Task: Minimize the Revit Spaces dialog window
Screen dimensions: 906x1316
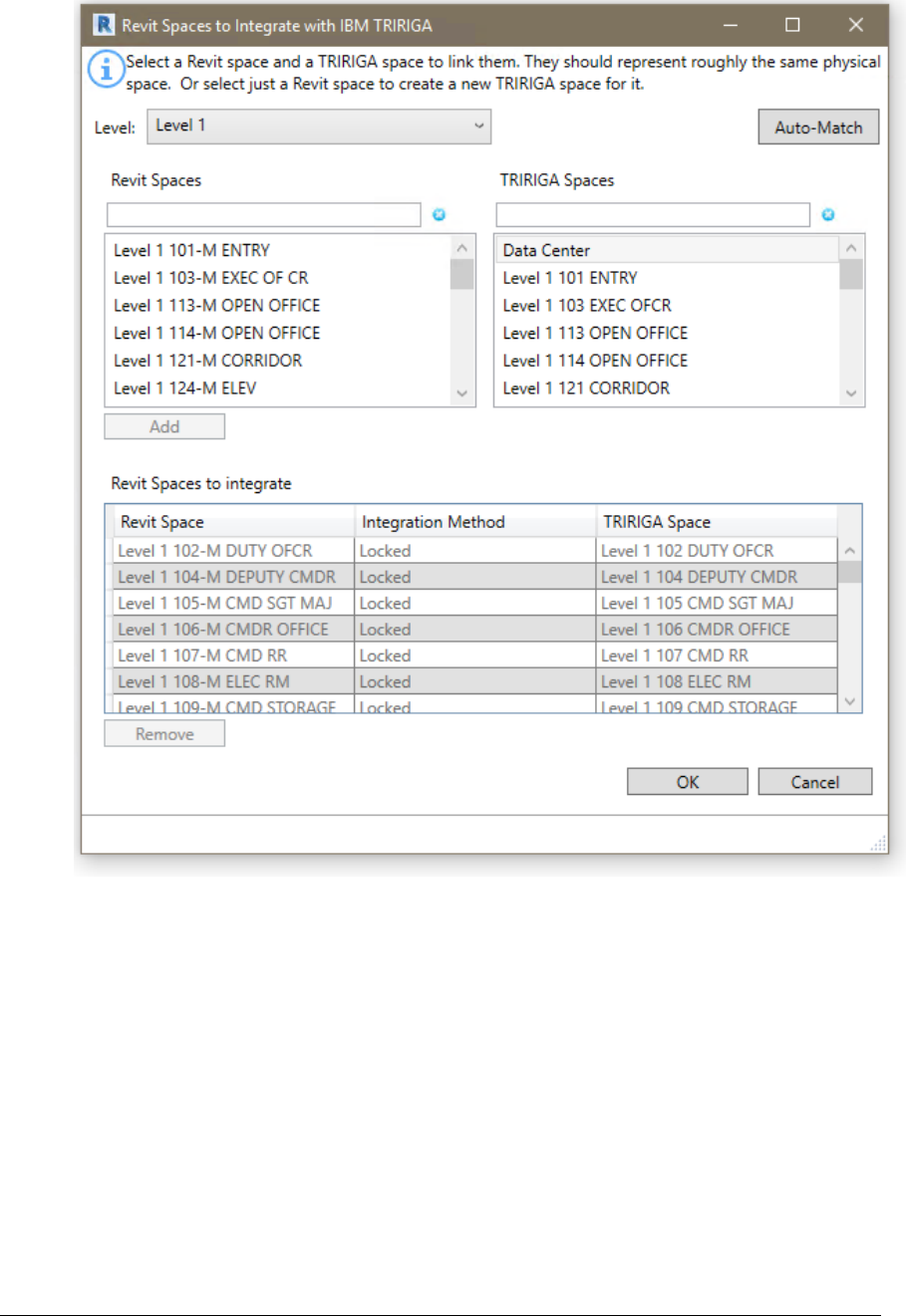Action: pyautogui.click(x=731, y=25)
